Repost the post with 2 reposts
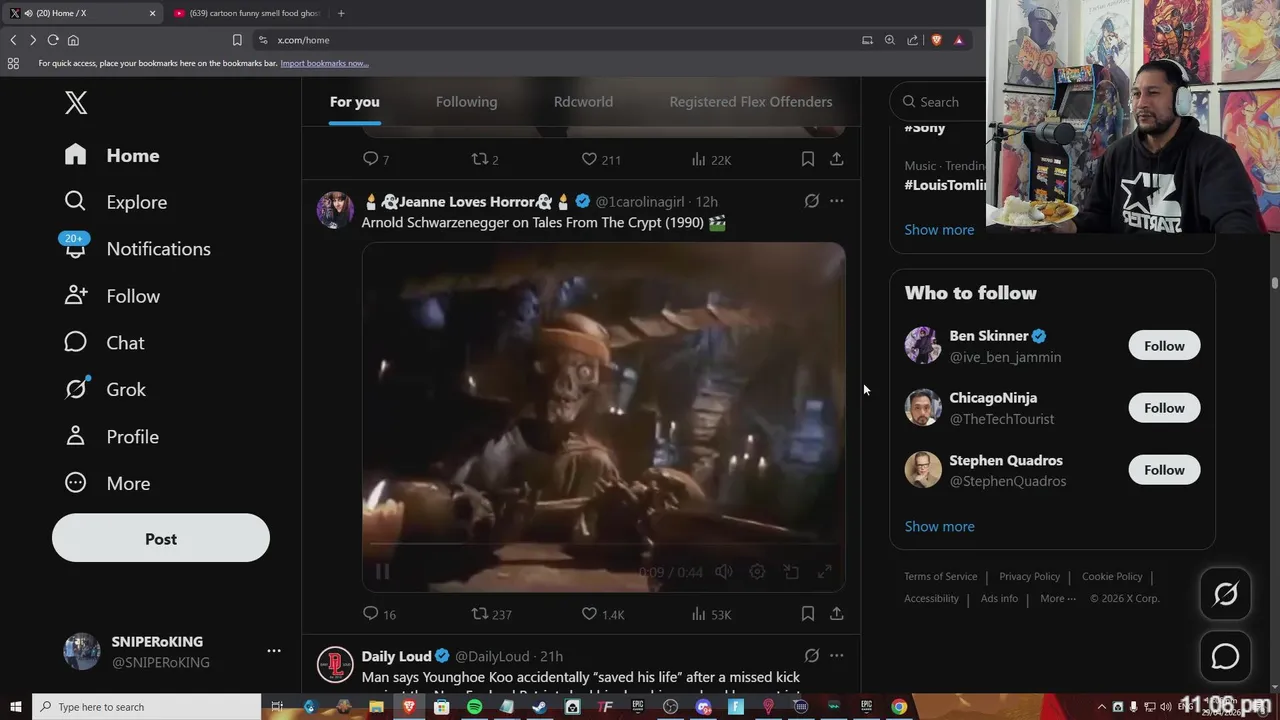The height and width of the screenshot is (720, 1280). pos(485,159)
